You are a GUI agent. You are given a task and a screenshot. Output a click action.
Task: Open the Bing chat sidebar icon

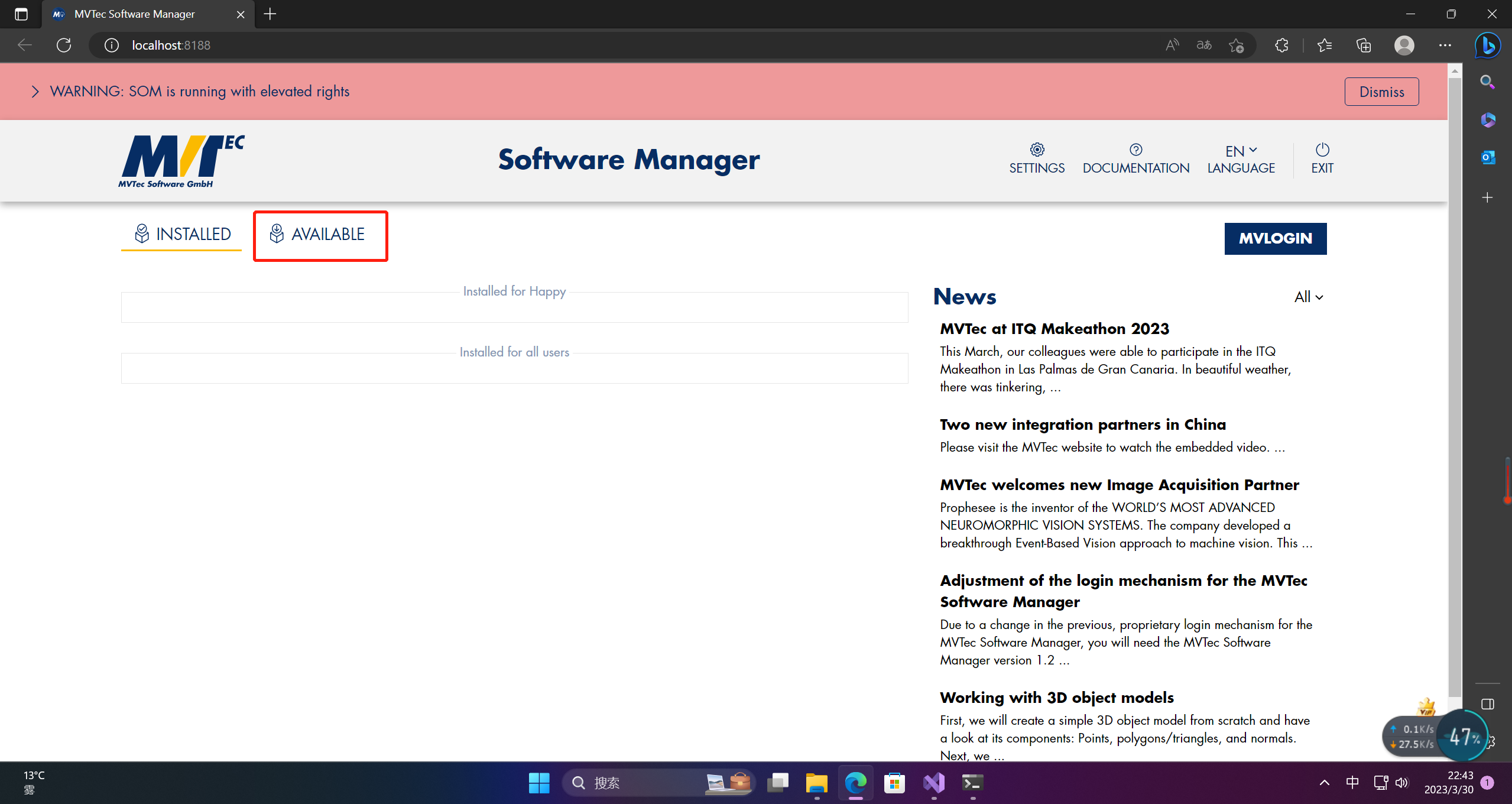(x=1487, y=45)
